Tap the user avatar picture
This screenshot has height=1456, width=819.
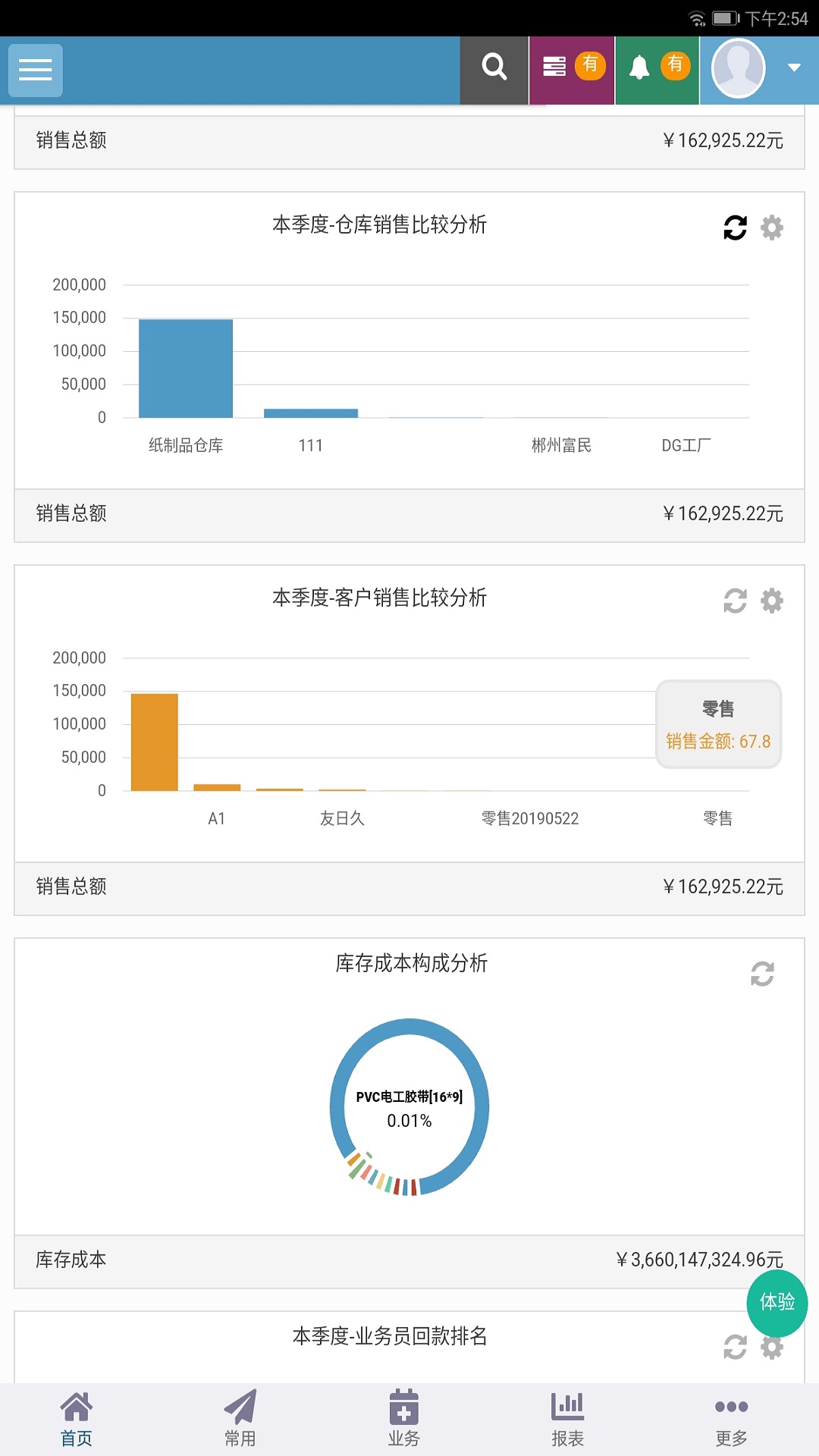click(x=739, y=69)
